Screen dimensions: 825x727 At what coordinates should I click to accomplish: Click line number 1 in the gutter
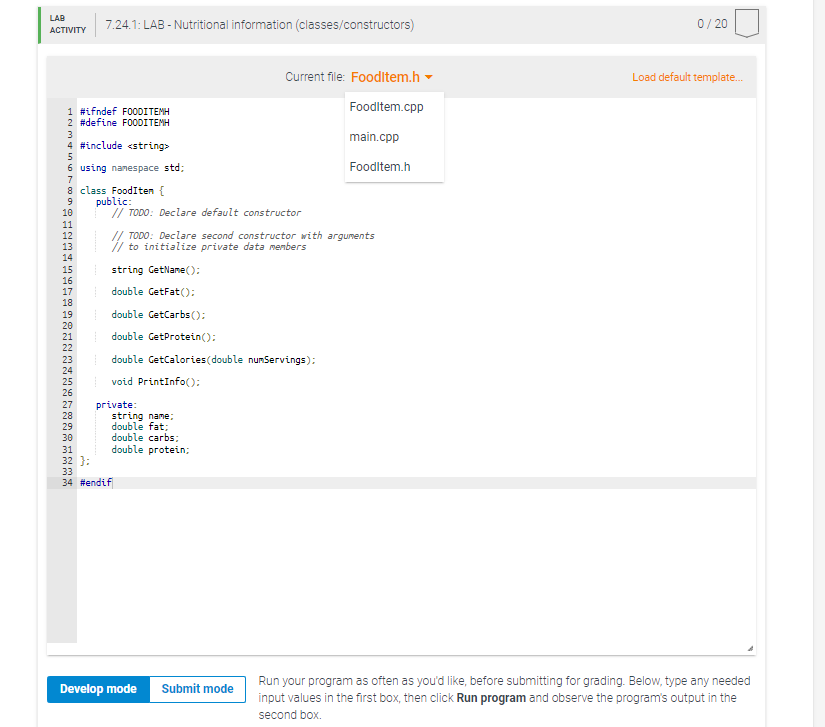[69, 112]
